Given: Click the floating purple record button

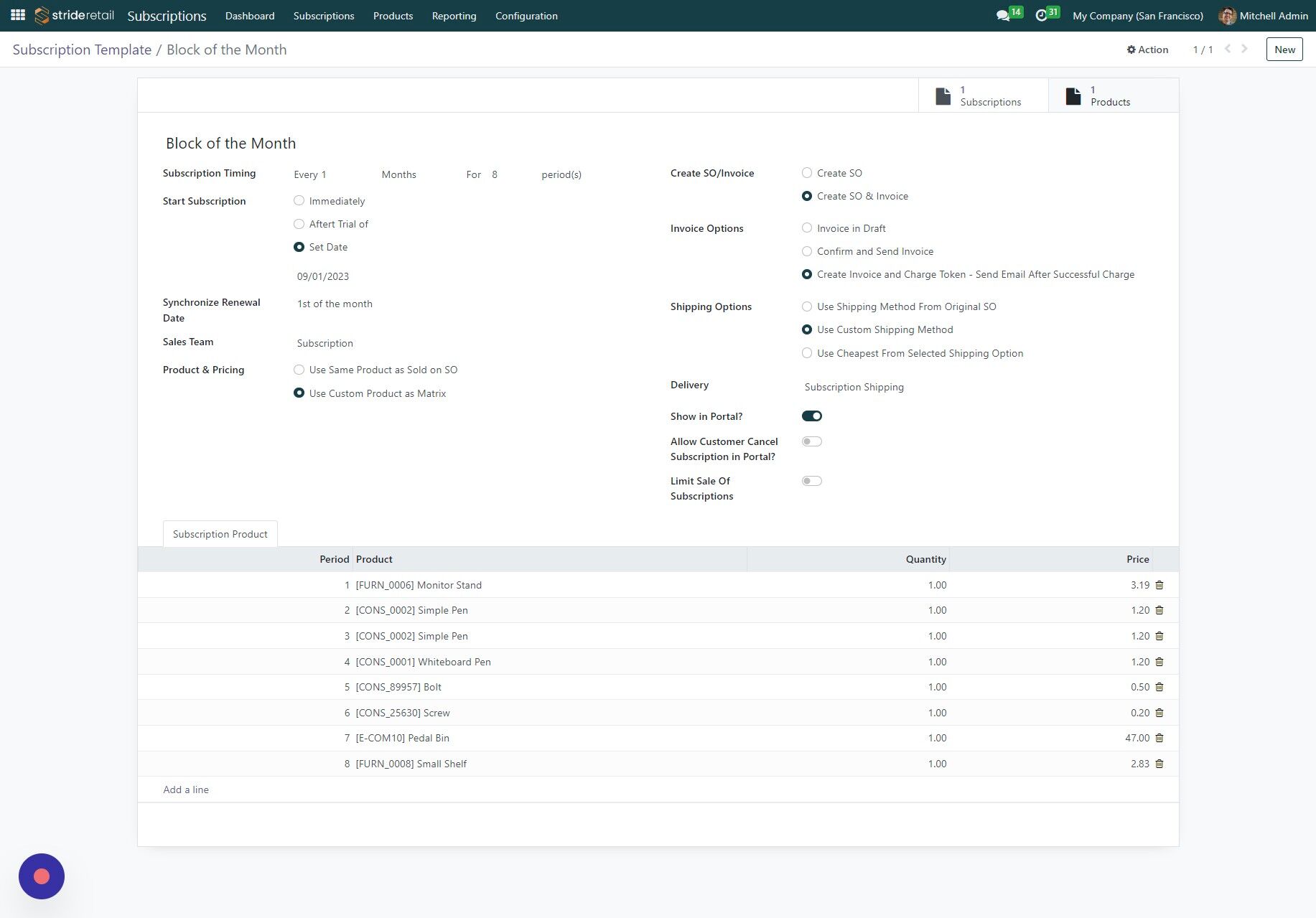Looking at the screenshot, I should click(42, 876).
